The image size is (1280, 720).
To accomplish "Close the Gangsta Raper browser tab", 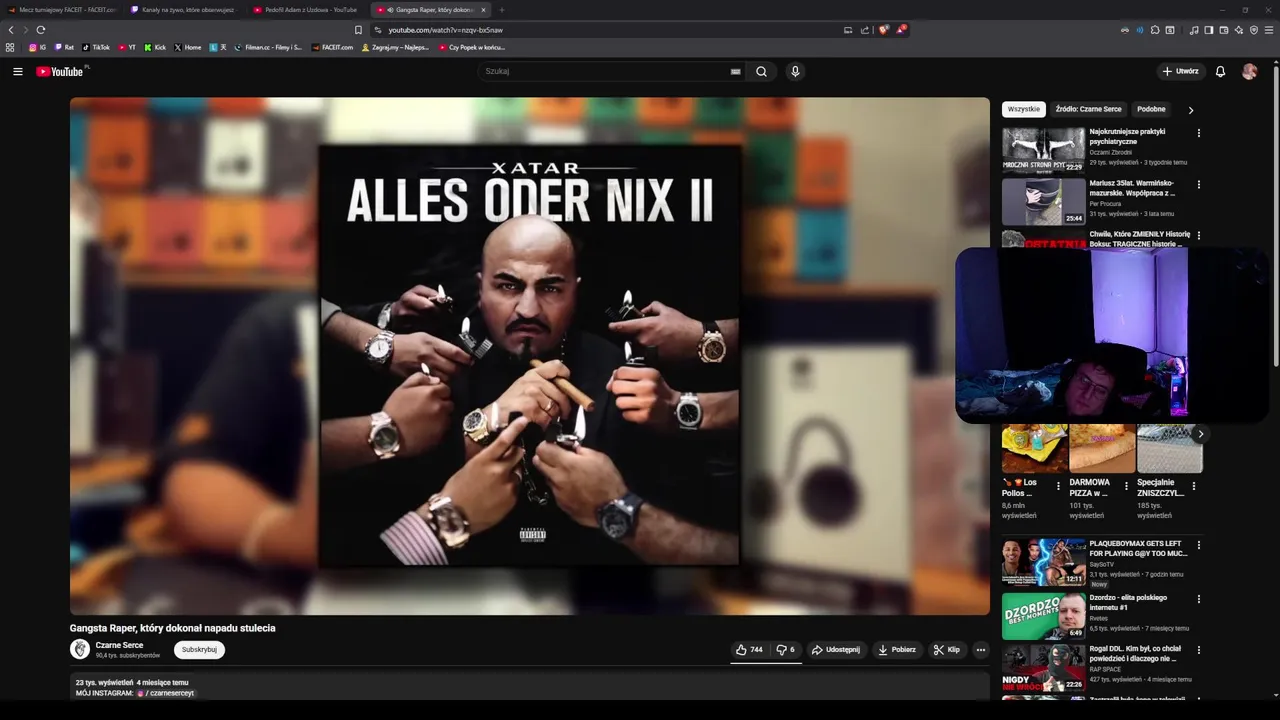I will [x=483, y=10].
